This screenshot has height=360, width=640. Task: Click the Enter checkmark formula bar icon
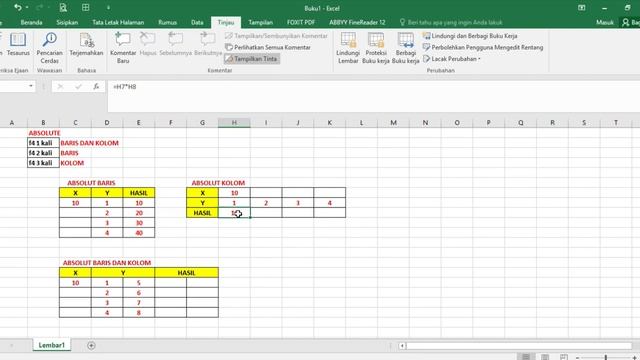click(78, 87)
